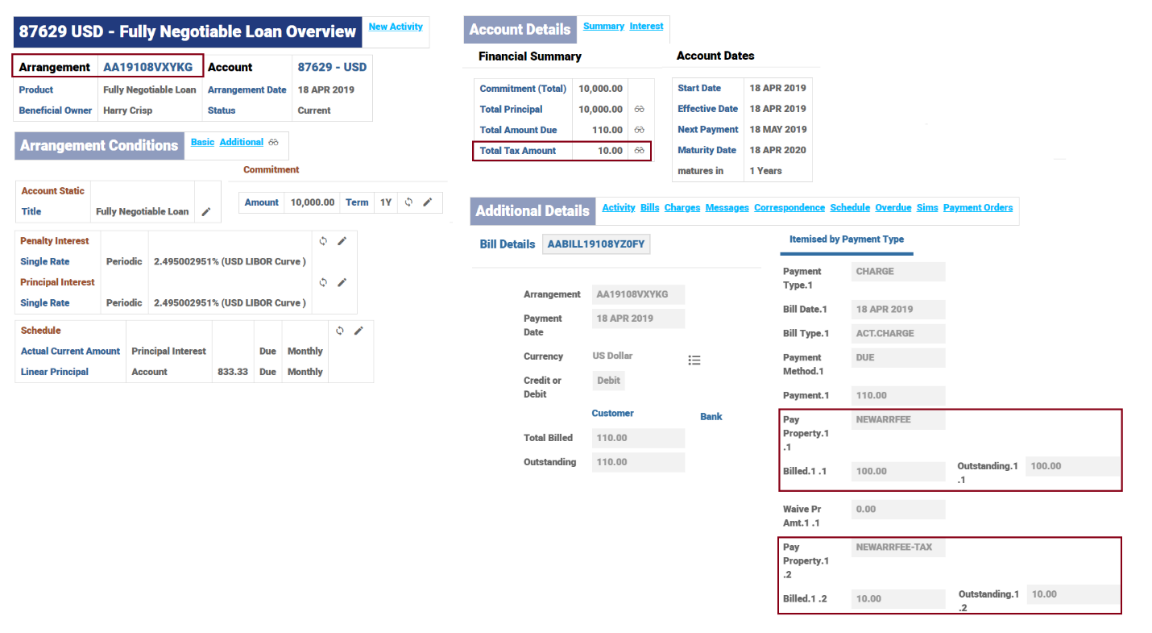Viewport: 1152px width, 633px height.
Task: Click the refresh icon in Commitment row
Action: coord(408,202)
